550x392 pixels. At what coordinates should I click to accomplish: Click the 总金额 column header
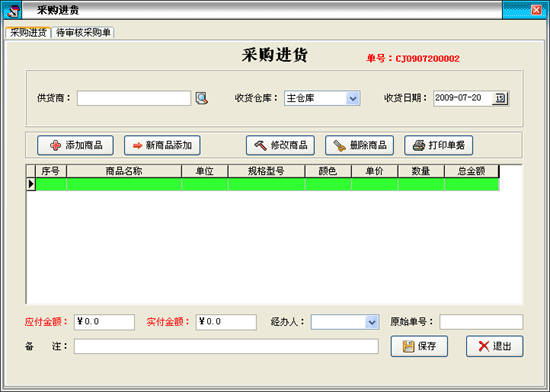pyautogui.click(x=471, y=171)
